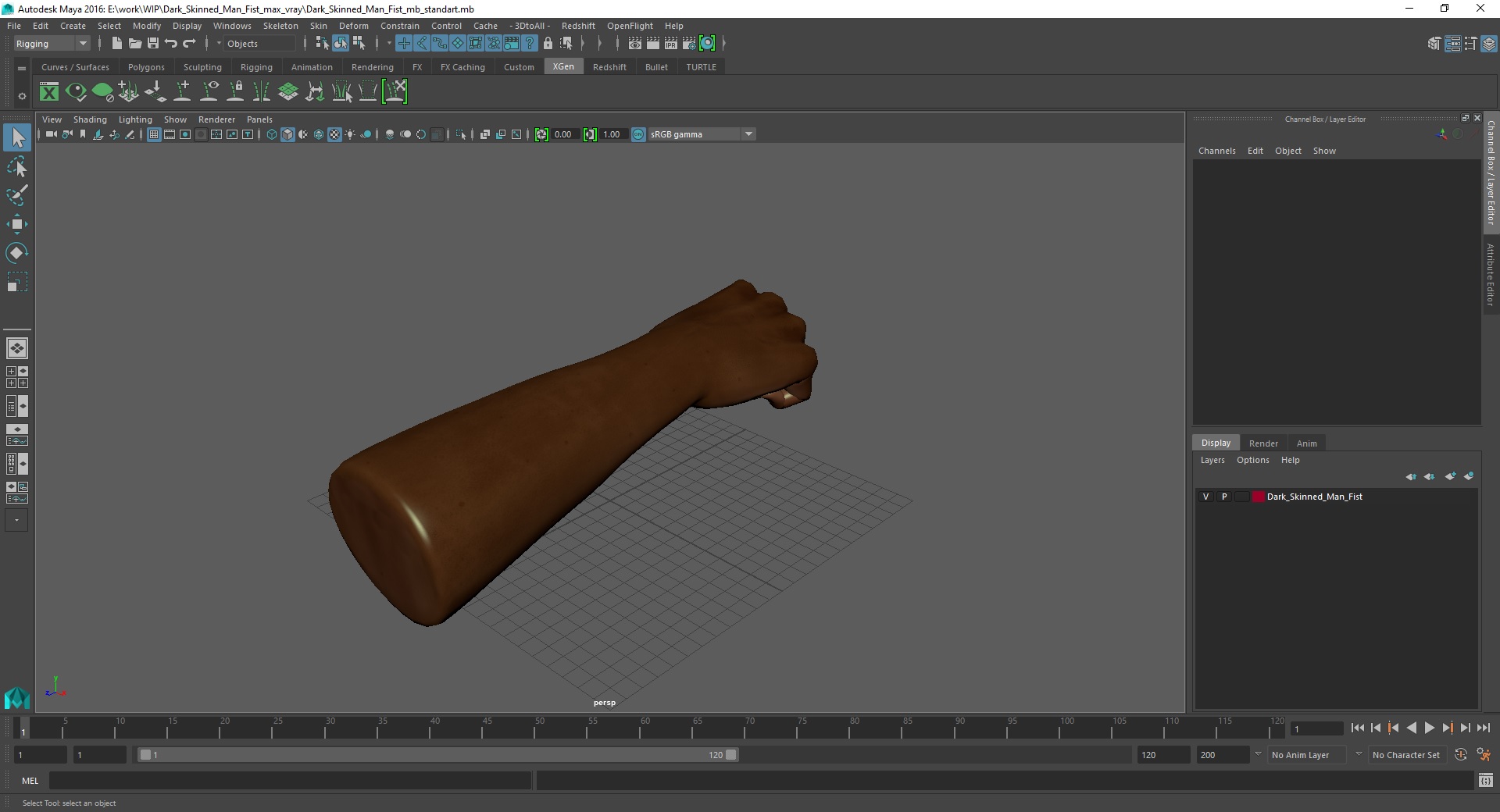The height and width of the screenshot is (812, 1500).
Task: Open the Objects selection mask dropdown
Action: [x=259, y=44]
